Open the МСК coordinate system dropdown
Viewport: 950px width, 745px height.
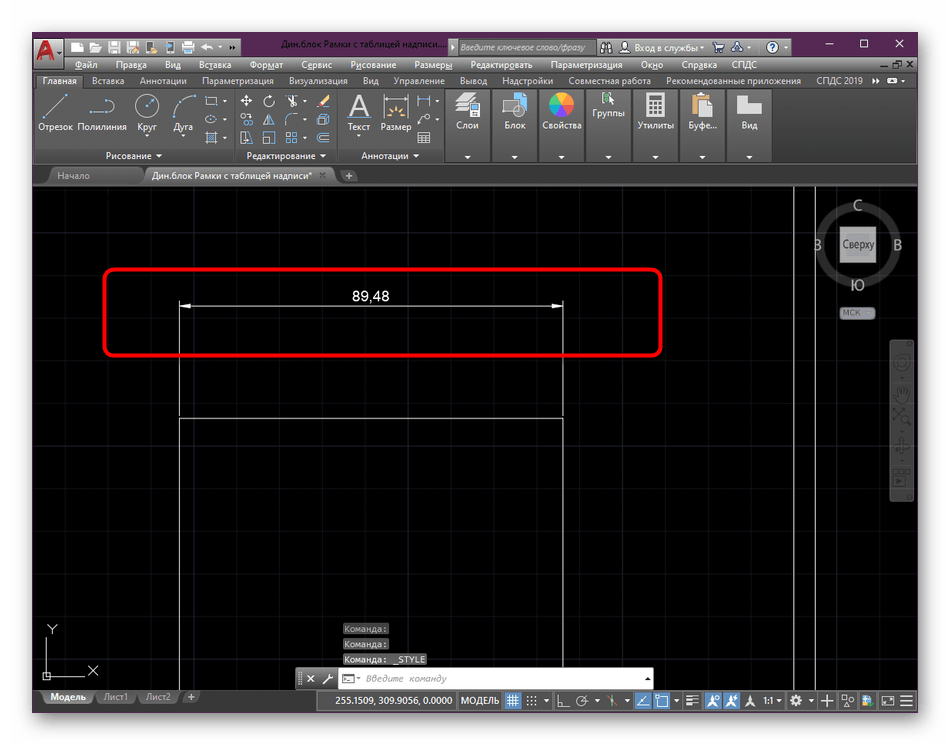[857, 313]
